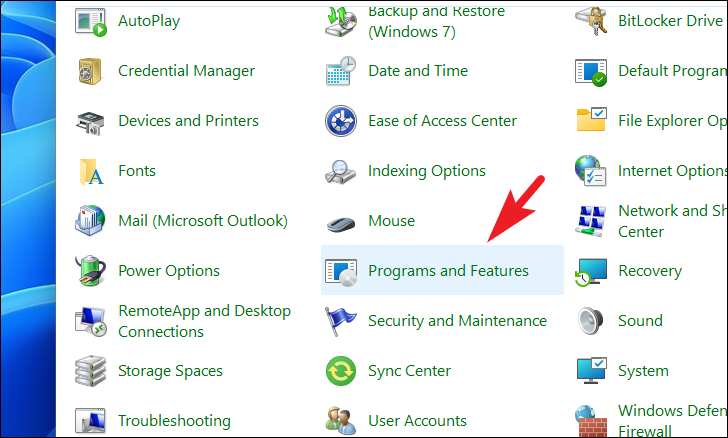Viewport: 728px width, 438px height.
Task: Click the Mouse icon
Action: (341, 224)
